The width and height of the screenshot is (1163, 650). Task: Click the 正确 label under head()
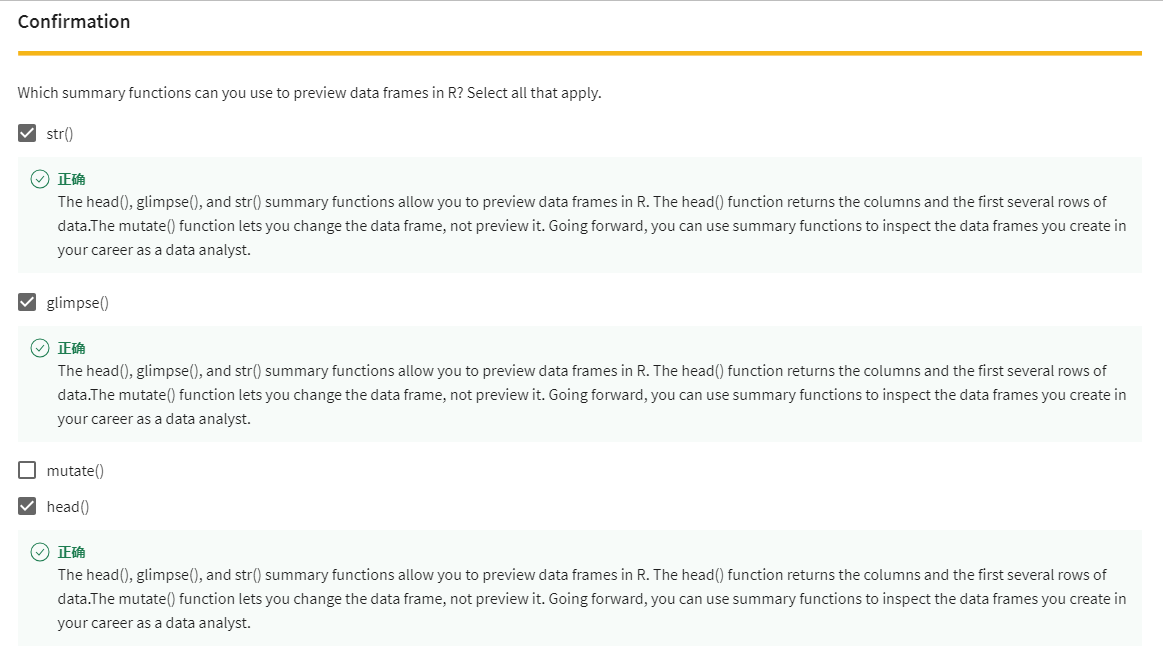pyautogui.click(x=71, y=552)
